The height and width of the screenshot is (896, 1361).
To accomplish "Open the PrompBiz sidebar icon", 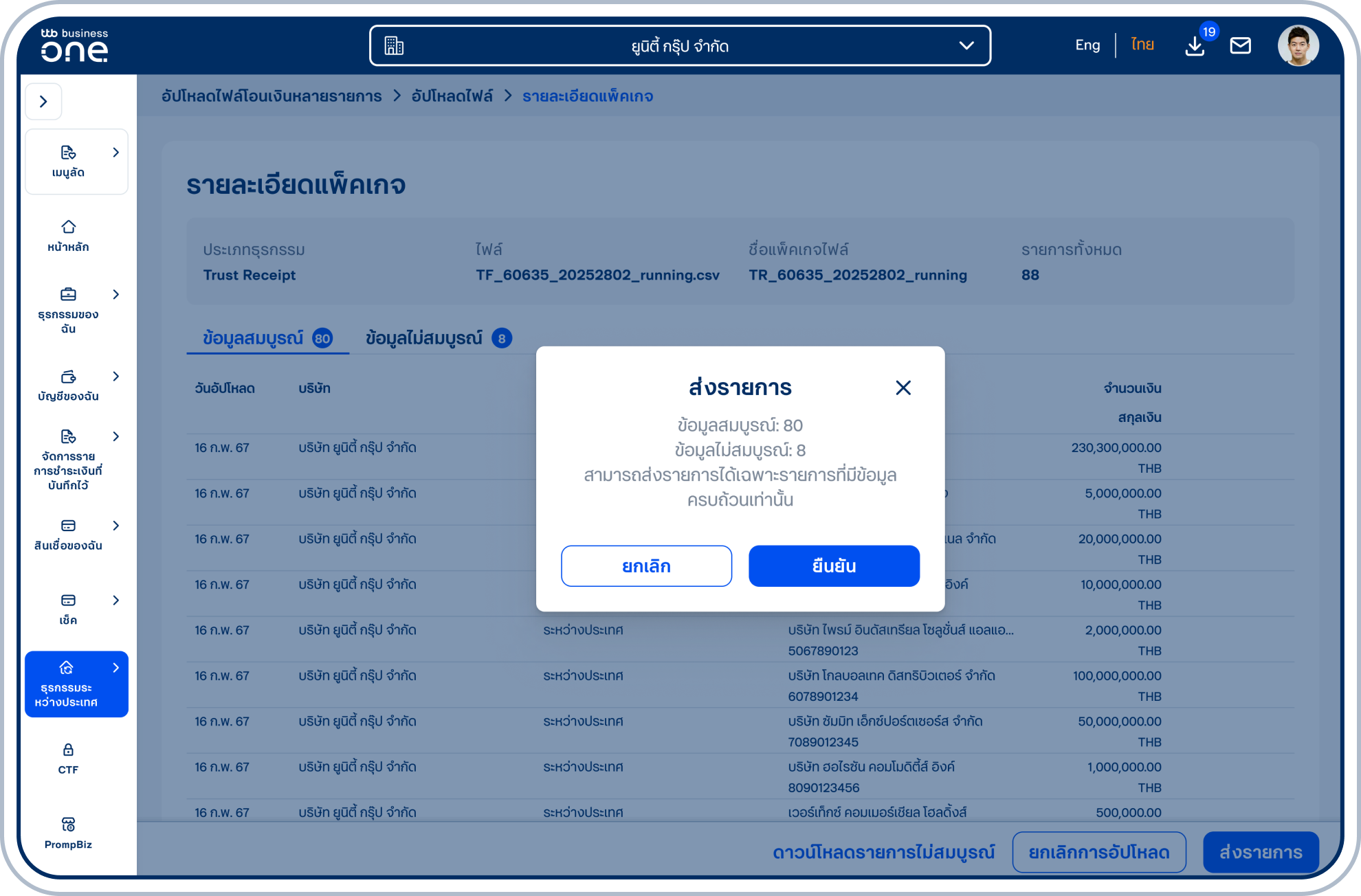I will pyautogui.click(x=68, y=825).
